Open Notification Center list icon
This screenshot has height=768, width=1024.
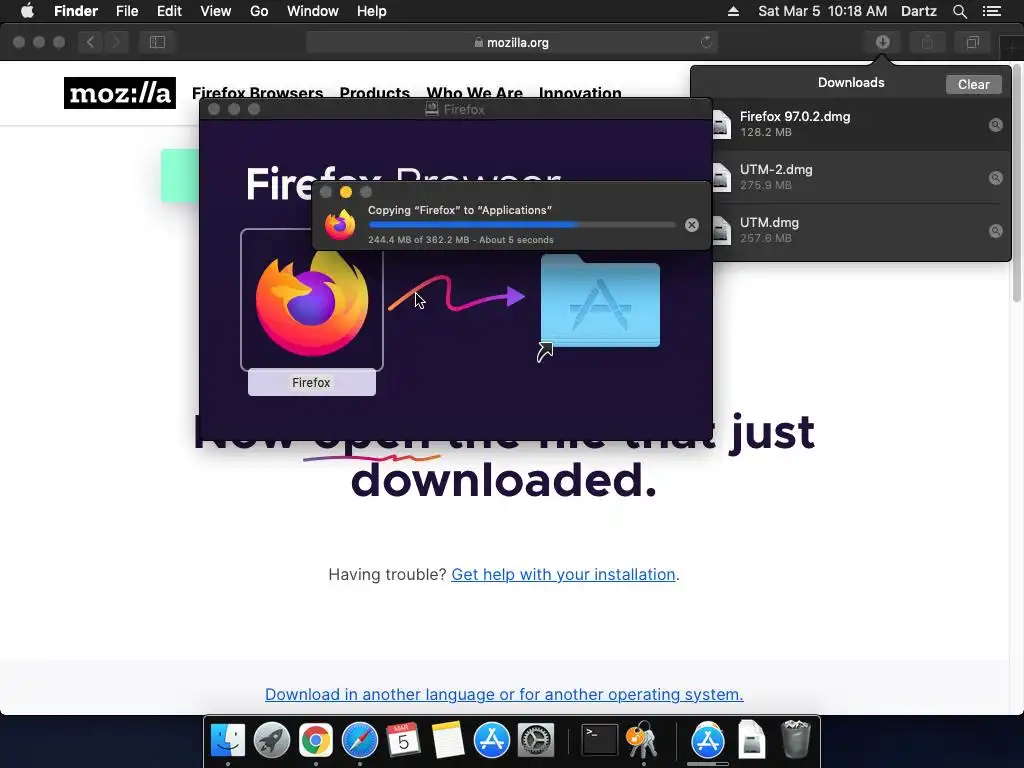click(992, 11)
